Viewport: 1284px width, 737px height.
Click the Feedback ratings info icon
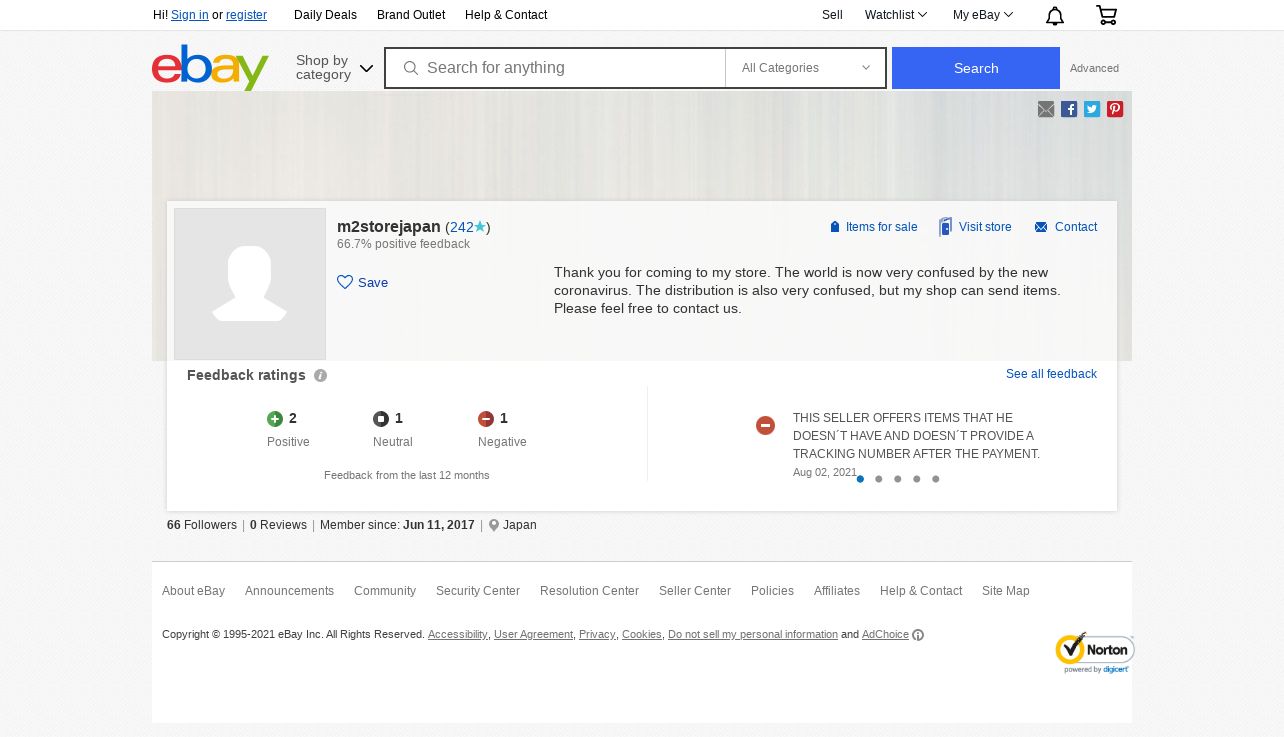tap(320, 376)
